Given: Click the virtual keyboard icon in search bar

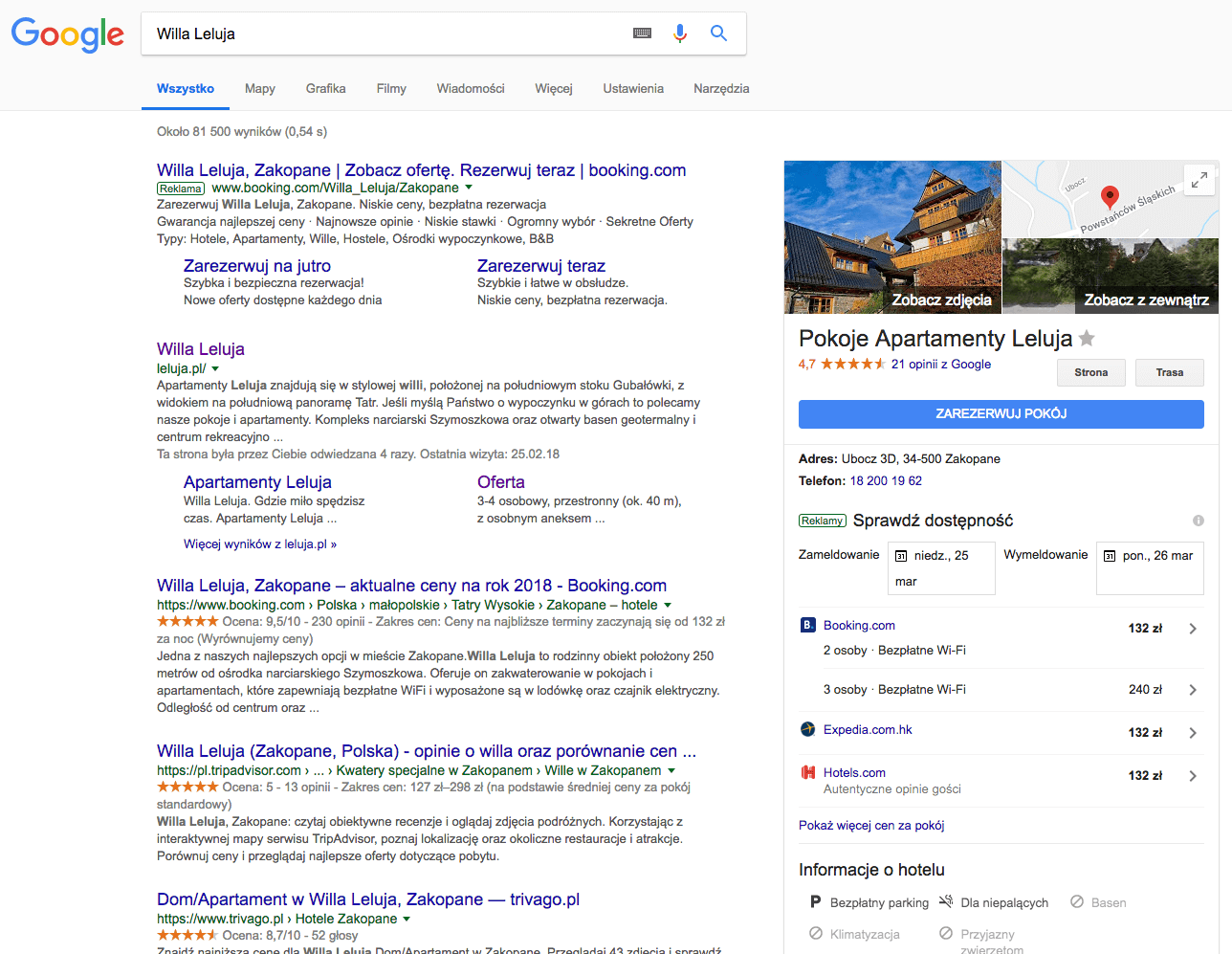Looking at the screenshot, I should coord(642,33).
